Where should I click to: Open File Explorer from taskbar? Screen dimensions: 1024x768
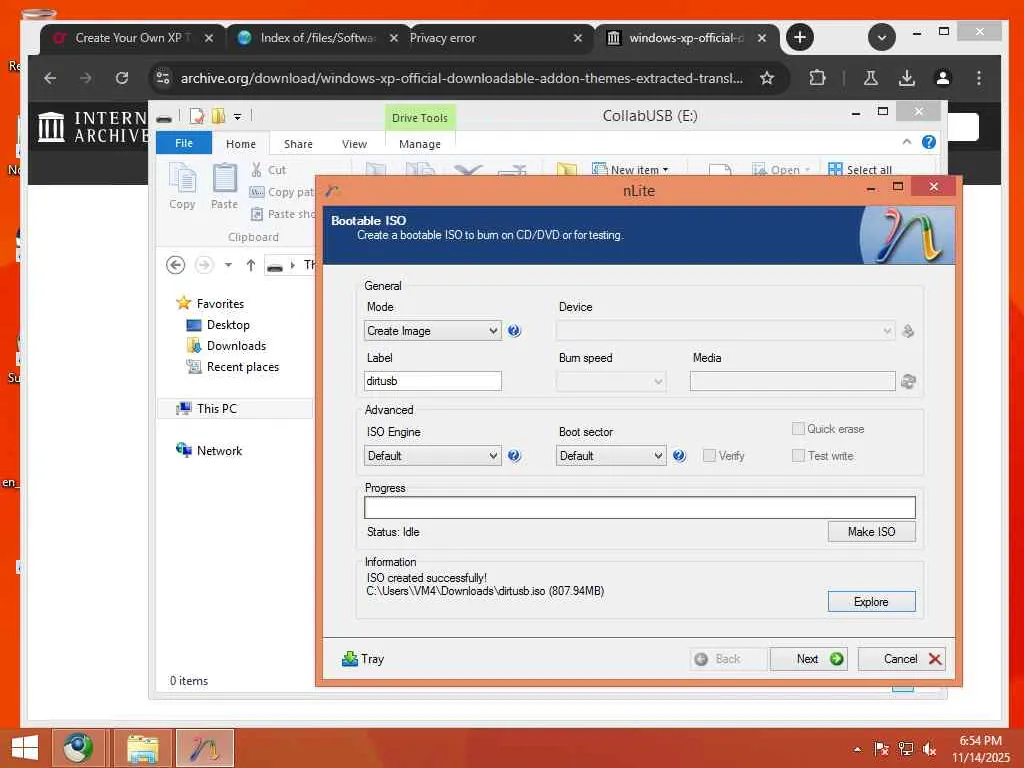pyautogui.click(x=142, y=748)
